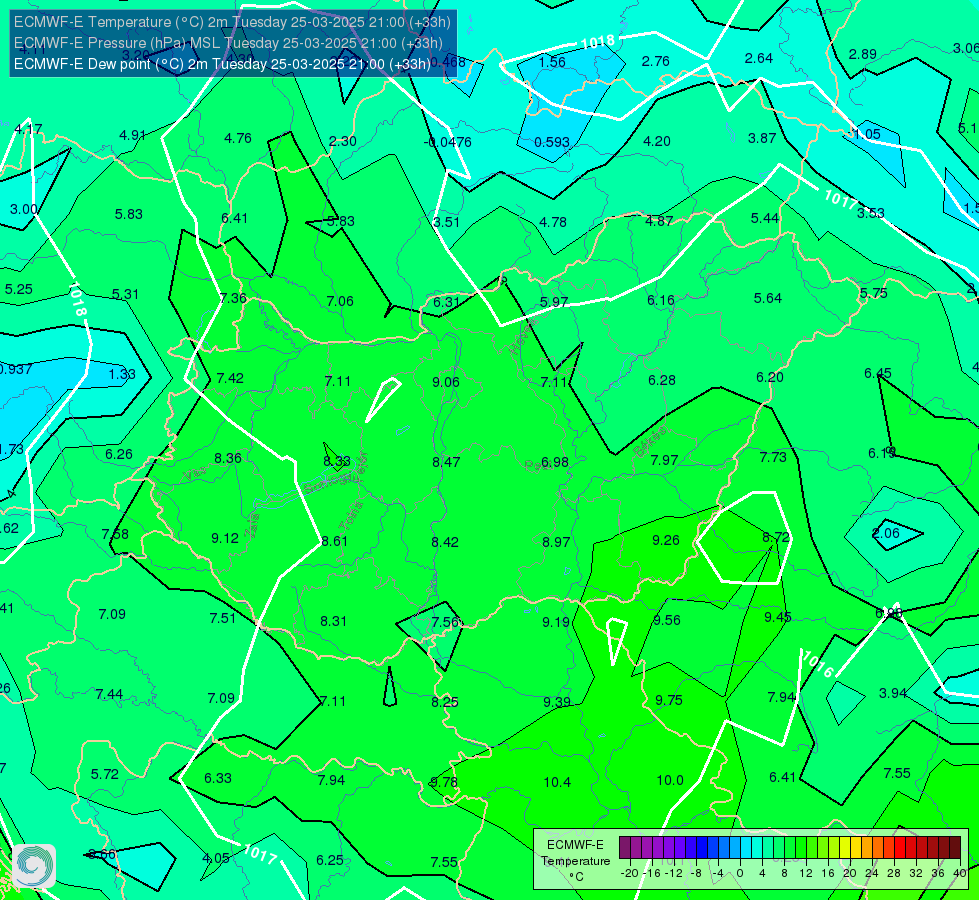Click the map value 9.12
This screenshot has height=900, width=979.
pyautogui.click(x=225, y=538)
